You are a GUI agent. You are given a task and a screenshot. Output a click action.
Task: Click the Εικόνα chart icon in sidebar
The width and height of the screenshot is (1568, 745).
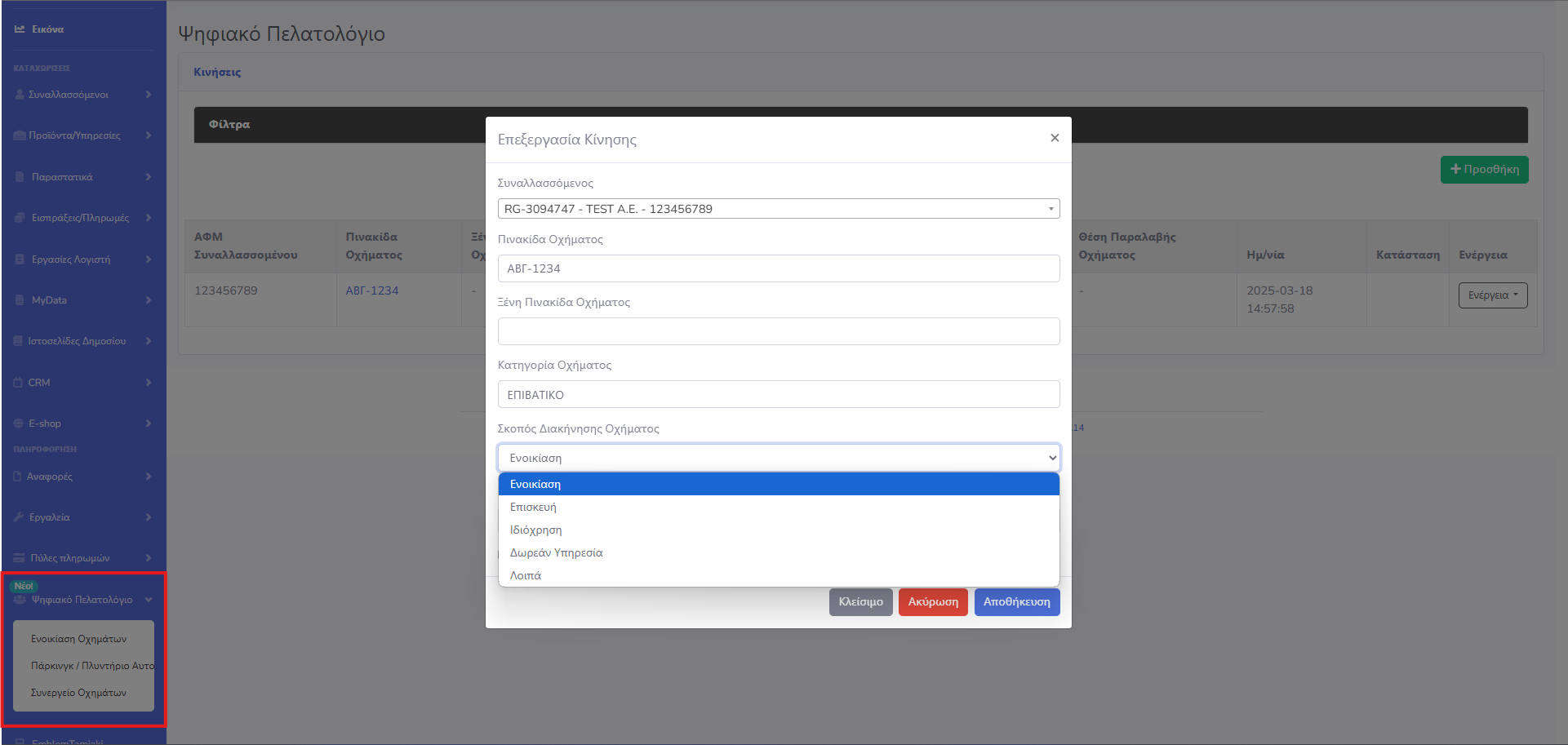pyautogui.click(x=20, y=29)
